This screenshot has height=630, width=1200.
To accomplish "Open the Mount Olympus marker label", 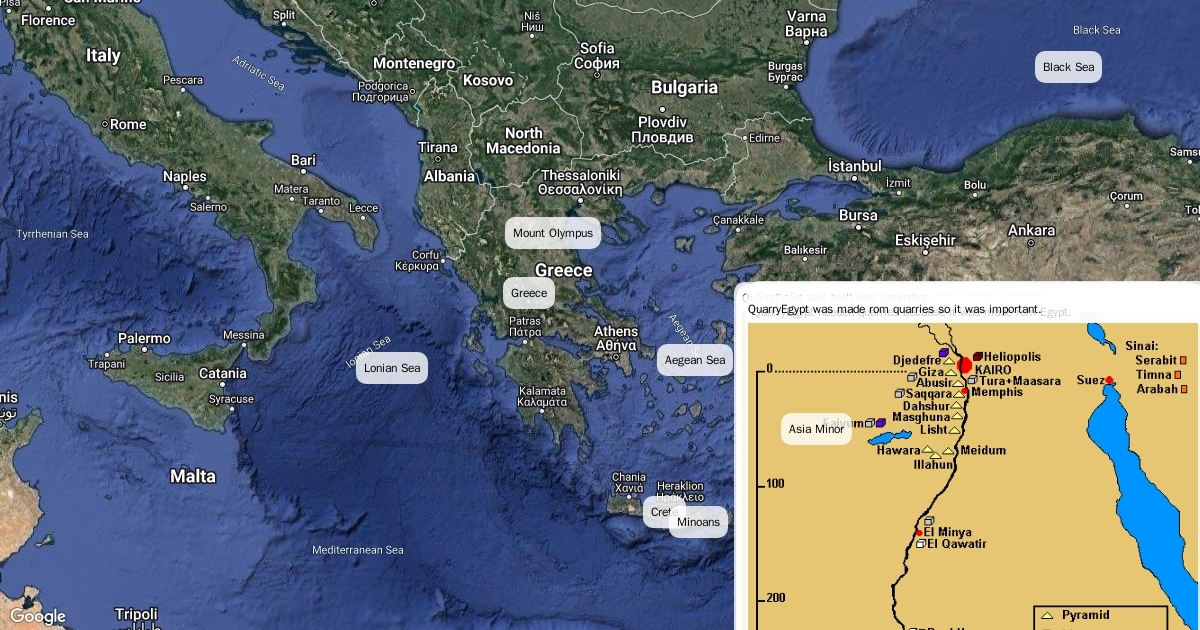I will coord(553,233).
